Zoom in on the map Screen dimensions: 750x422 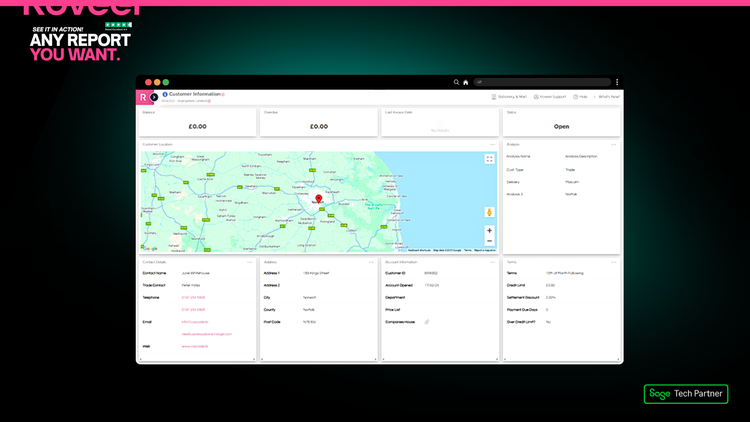489,231
